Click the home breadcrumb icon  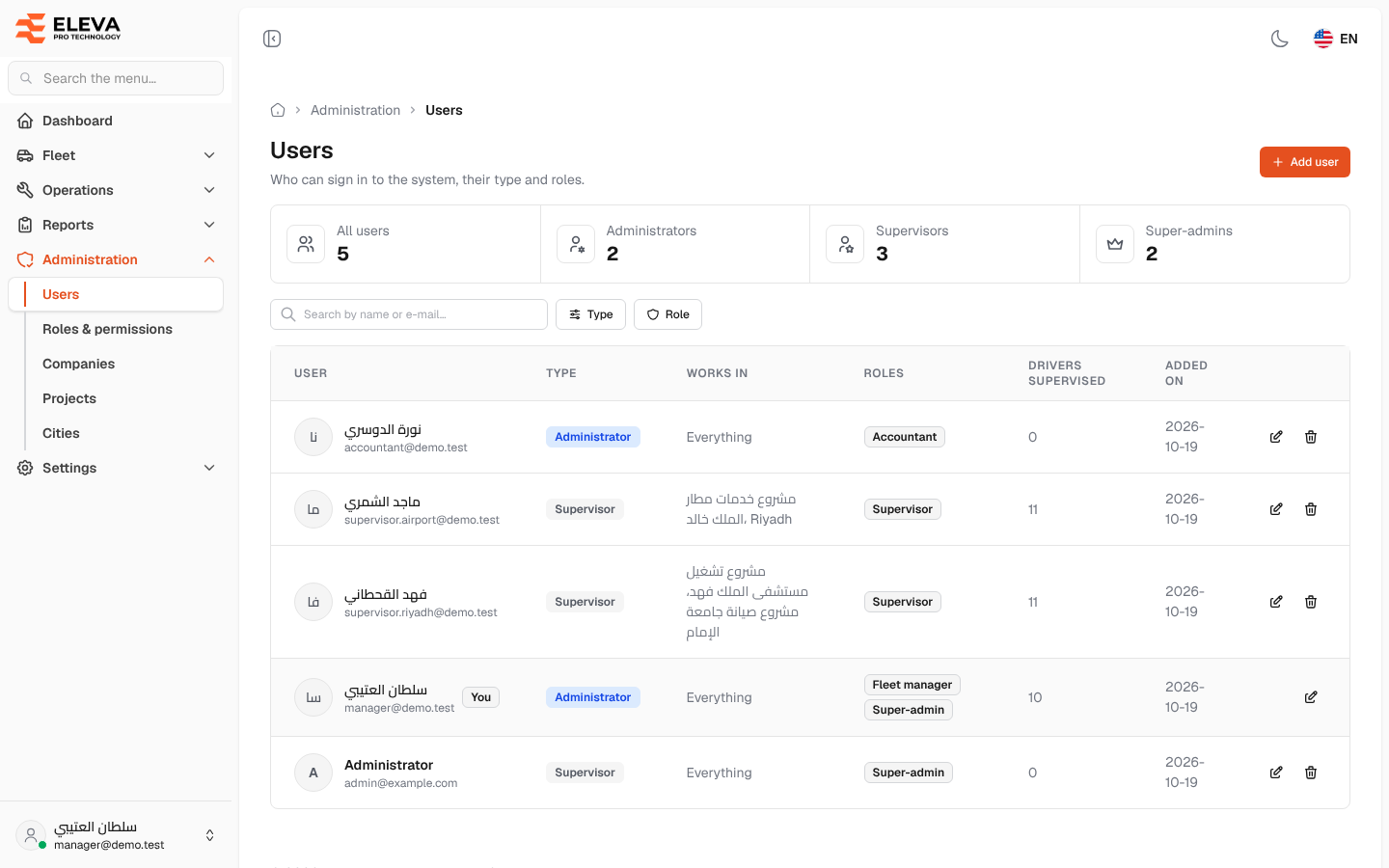pos(278,110)
